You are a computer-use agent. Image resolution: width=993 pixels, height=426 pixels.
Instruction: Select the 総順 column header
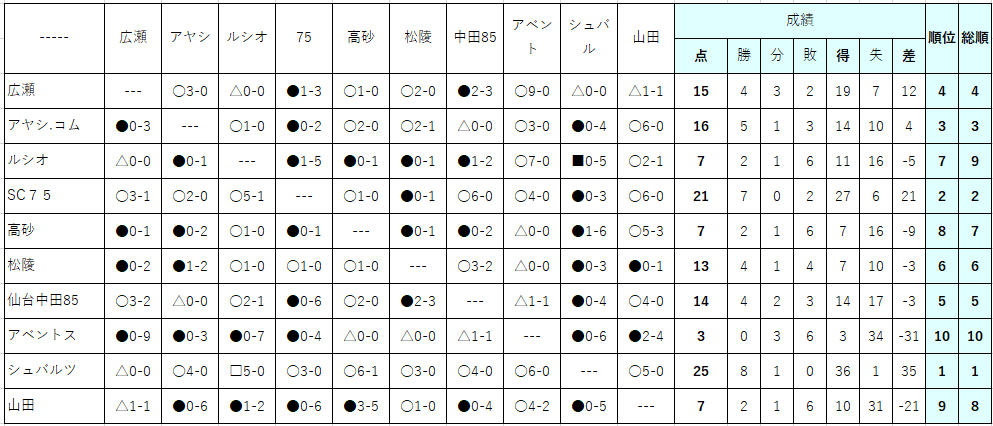click(x=975, y=38)
